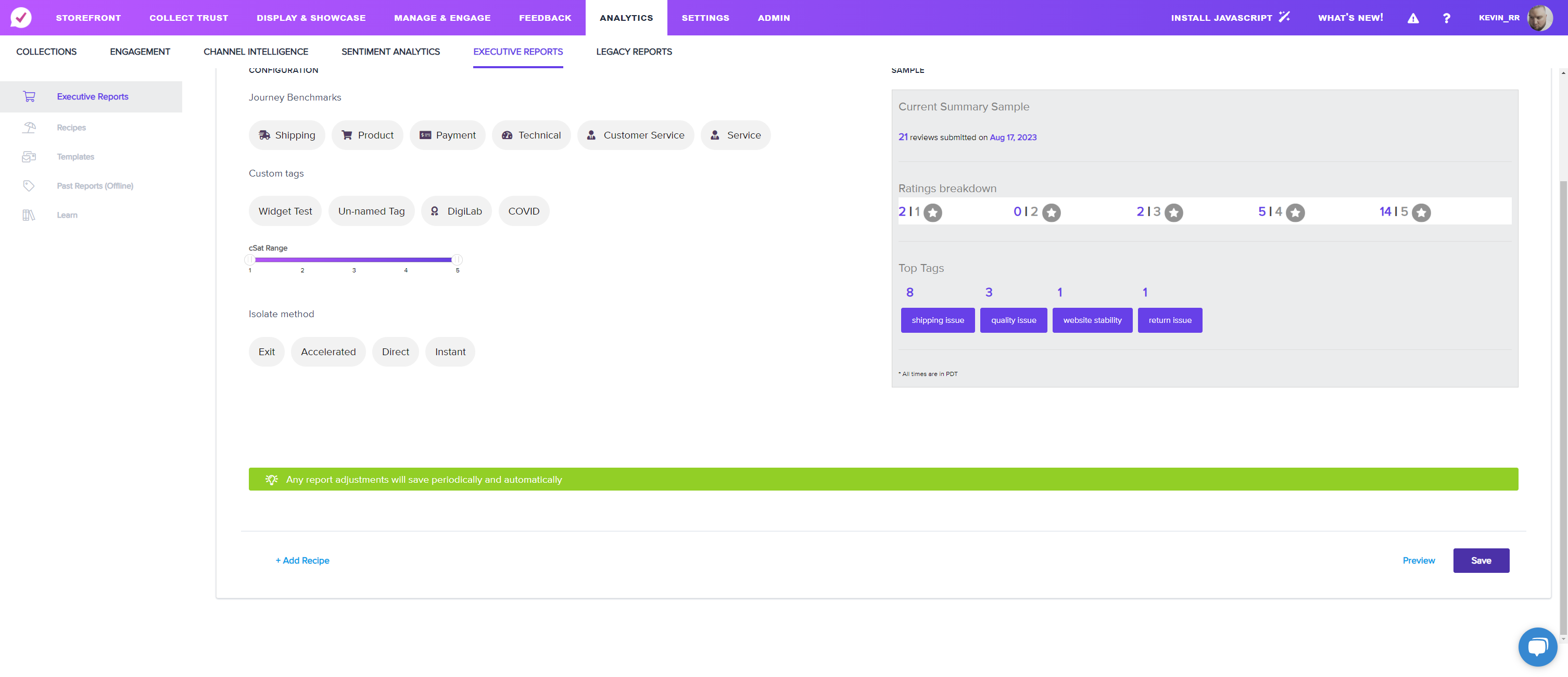Click the cSat Range left slider handle
1568x677 pixels.
[249, 260]
